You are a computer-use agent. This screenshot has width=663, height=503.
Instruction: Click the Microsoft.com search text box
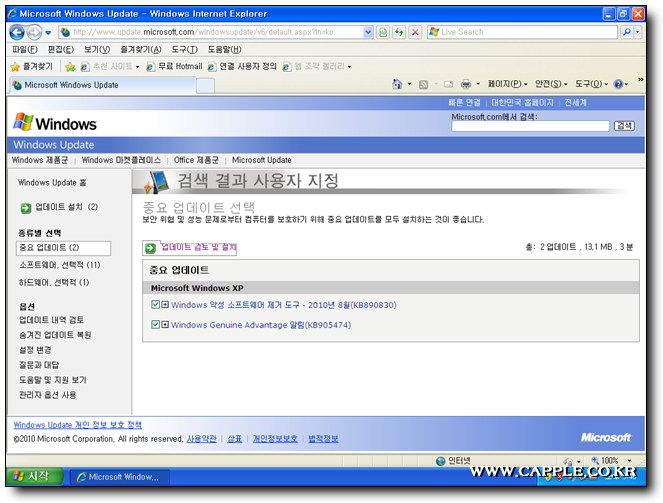click(x=530, y=126)
